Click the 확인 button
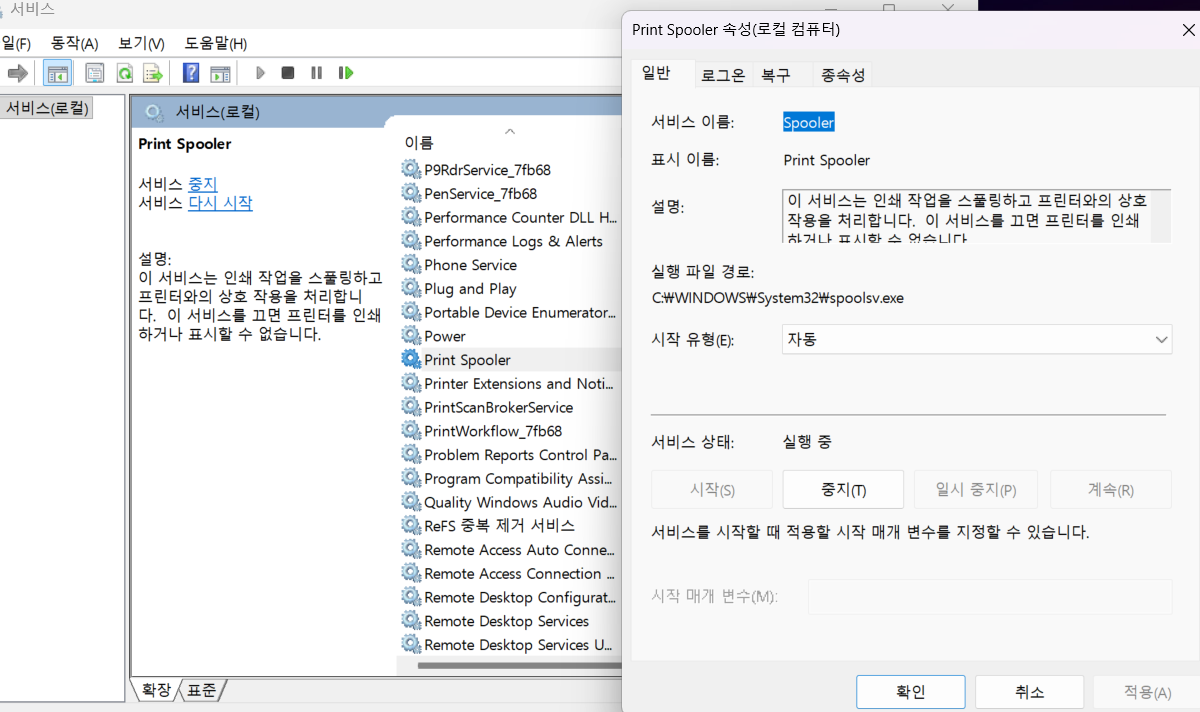Screen dimensions: 1200x712 pos(911,692)
